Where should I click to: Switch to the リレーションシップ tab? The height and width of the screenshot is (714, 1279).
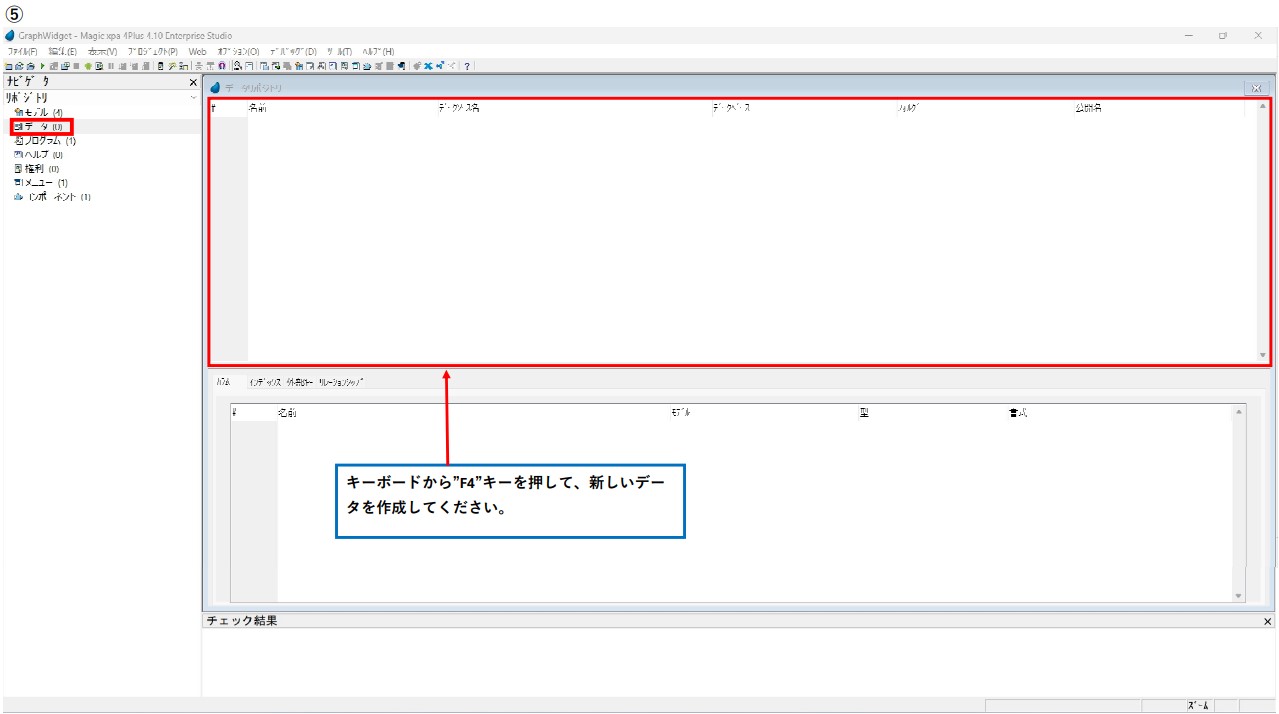341,382
